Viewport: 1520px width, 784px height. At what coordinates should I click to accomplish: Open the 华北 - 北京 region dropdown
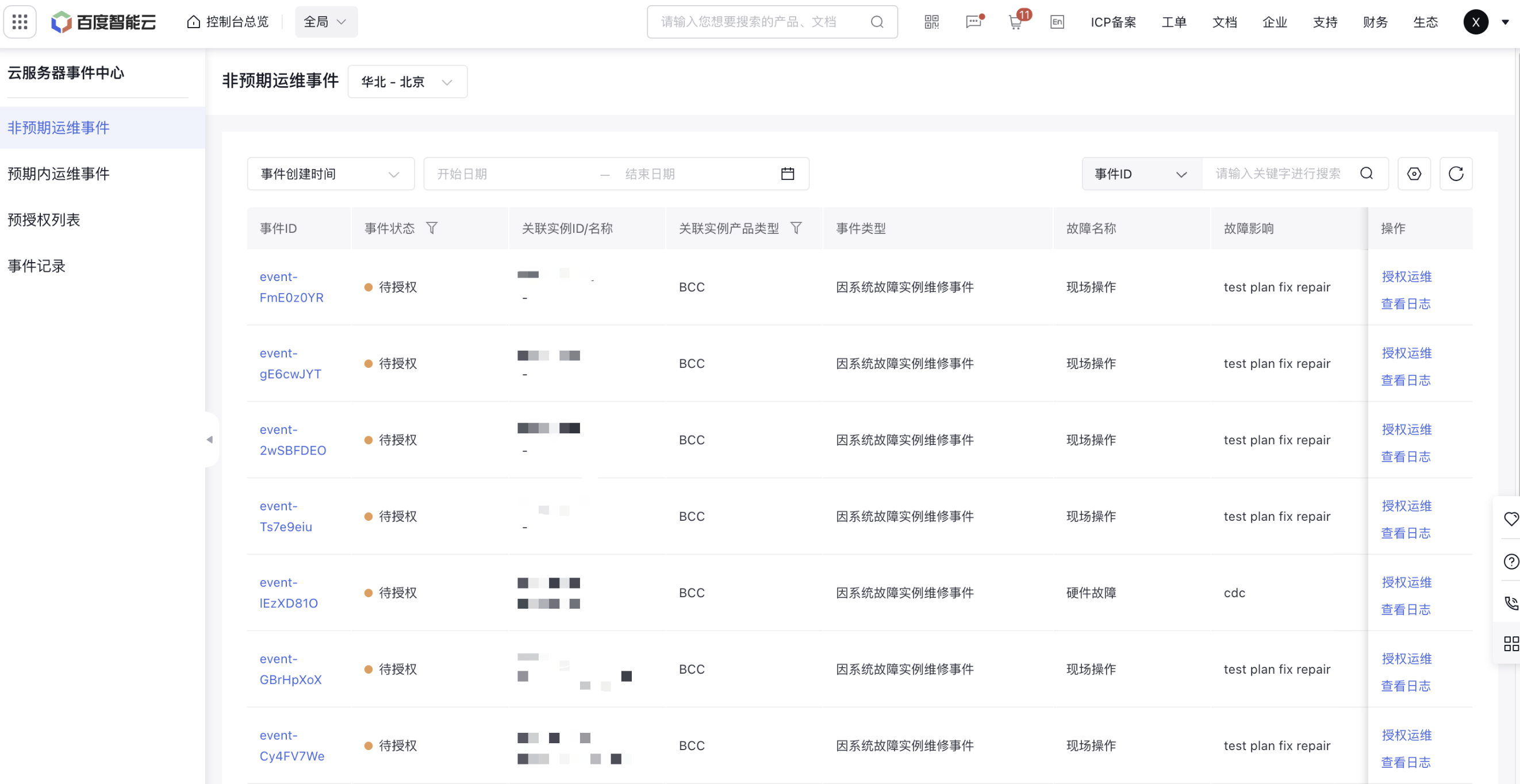(407, 82)
